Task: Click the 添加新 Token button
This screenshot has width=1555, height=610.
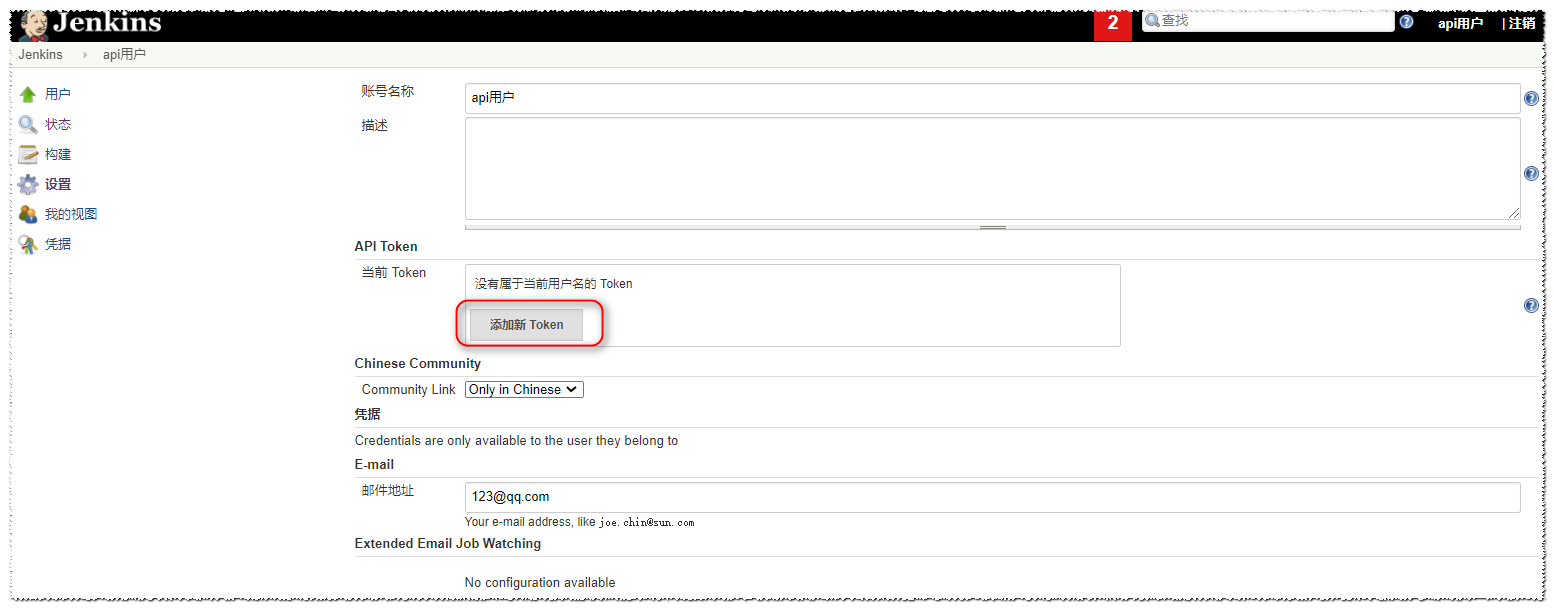Action: click(526, 325)
